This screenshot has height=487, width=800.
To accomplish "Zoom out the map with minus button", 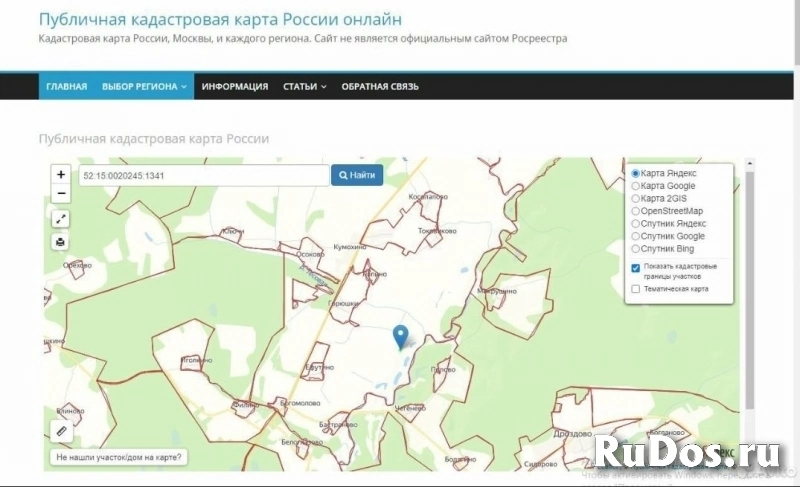I will [x=61, y=193].
